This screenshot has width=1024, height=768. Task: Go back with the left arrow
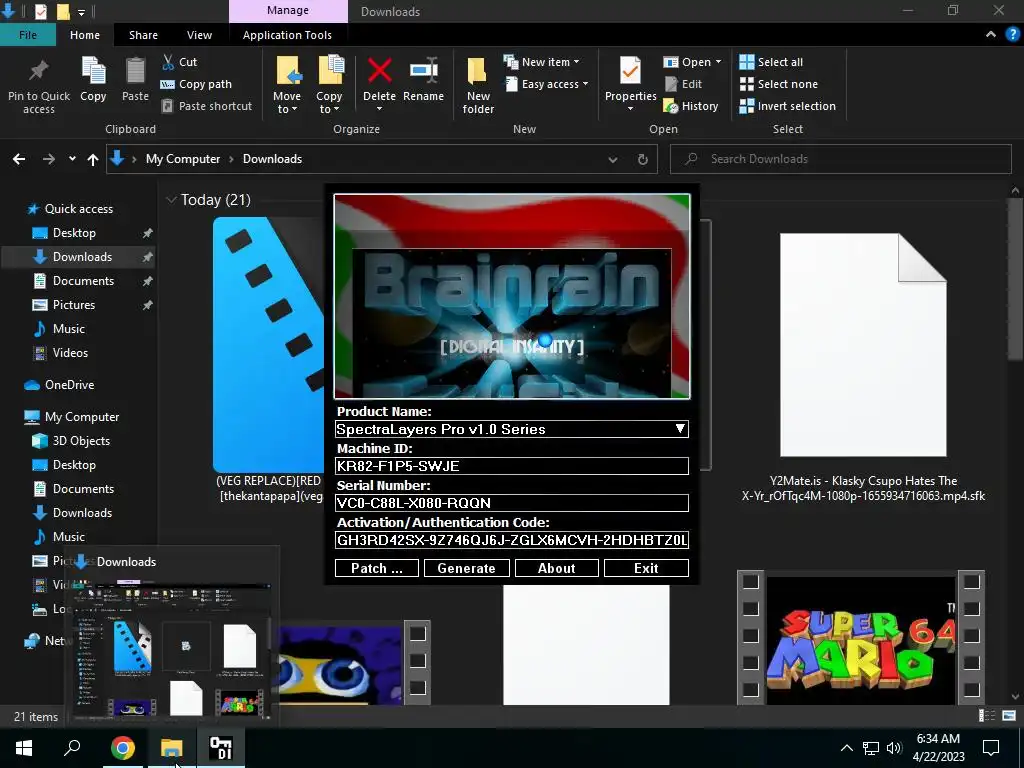click(19, 159)
